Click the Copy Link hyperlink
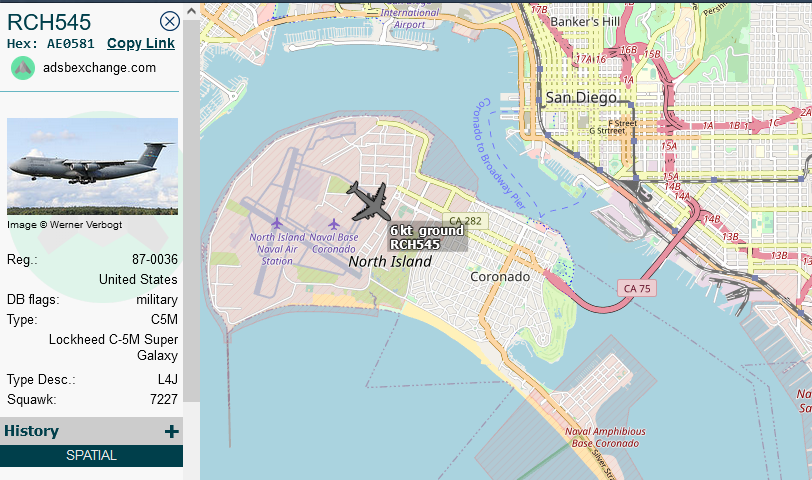 click(x=141, y=43)
